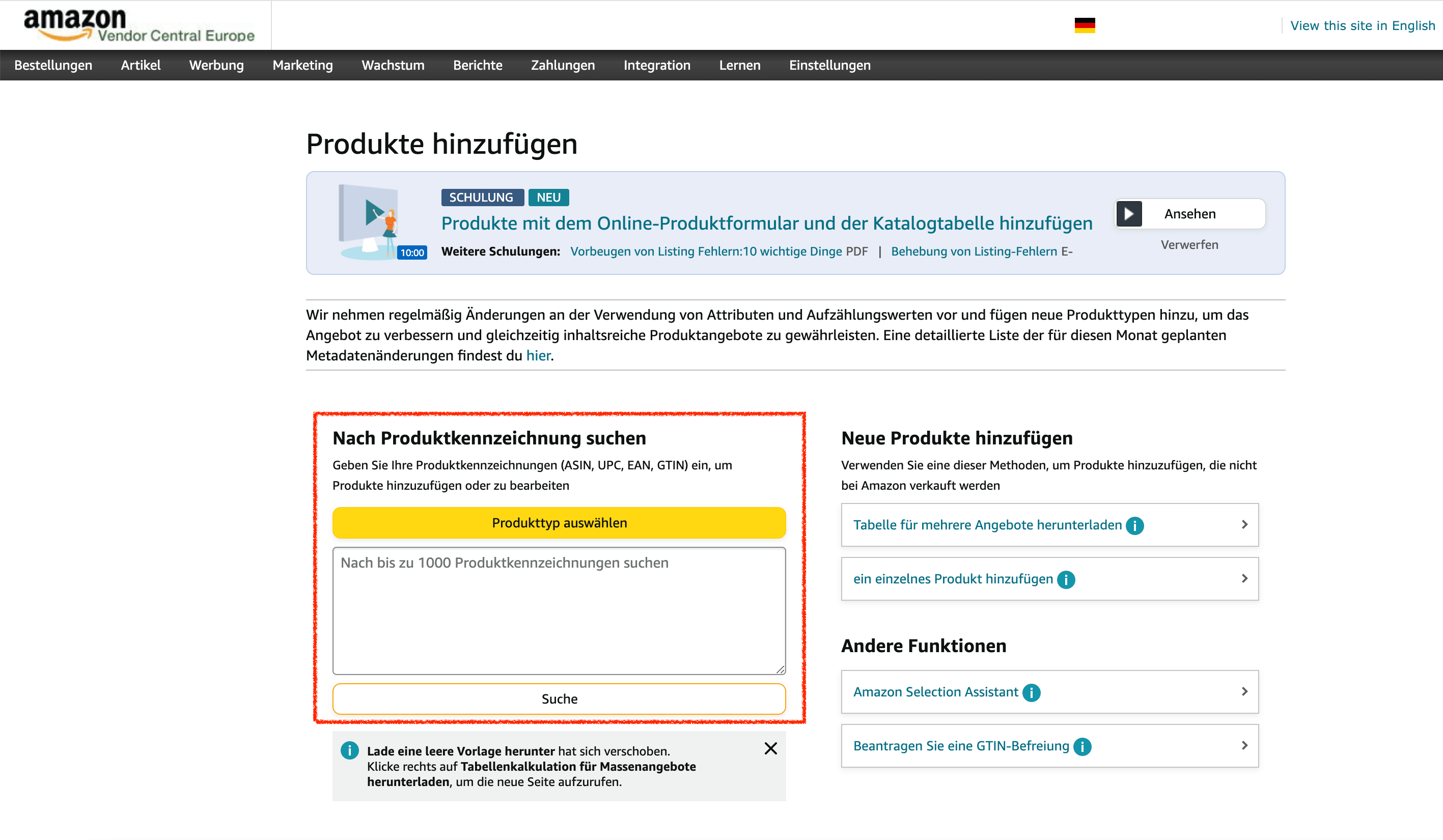Click the NEU badge
Viewport: 1443px width, 840px height.
tap(548, 198)
